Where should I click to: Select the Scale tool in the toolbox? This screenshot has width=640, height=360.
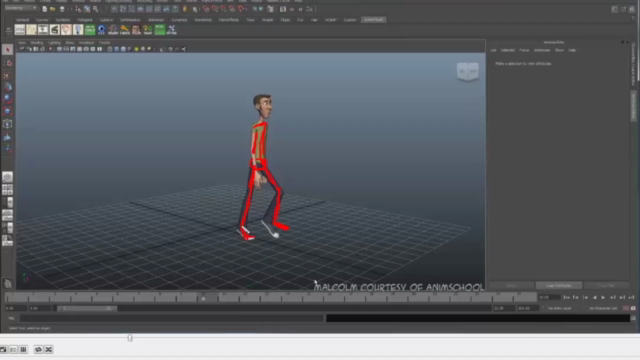click(7, 111)
